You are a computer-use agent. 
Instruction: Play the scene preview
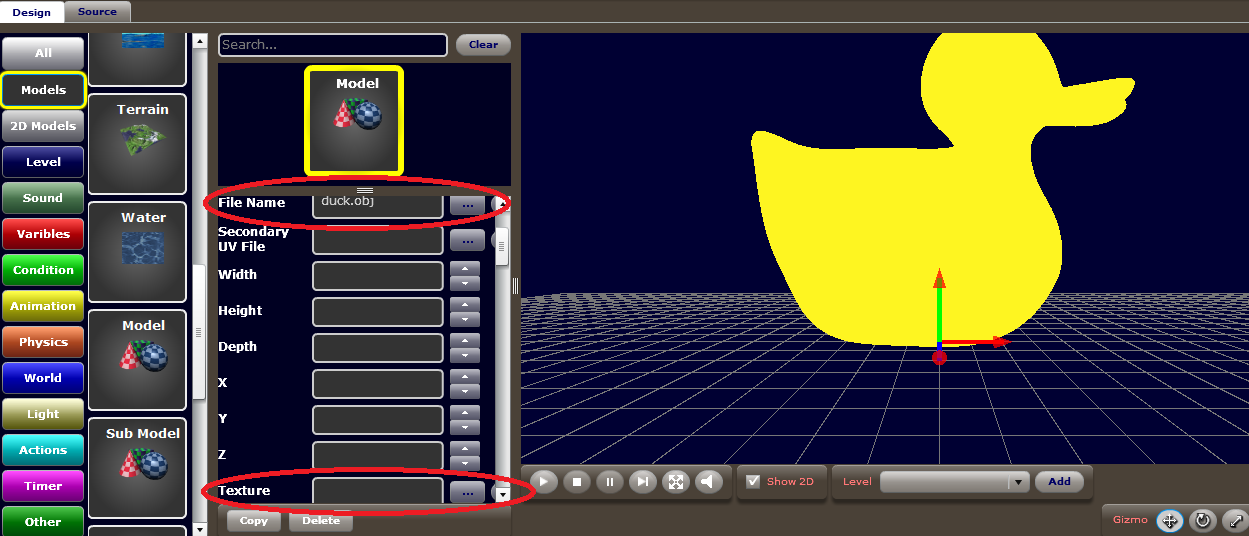[x=543, y=482]
